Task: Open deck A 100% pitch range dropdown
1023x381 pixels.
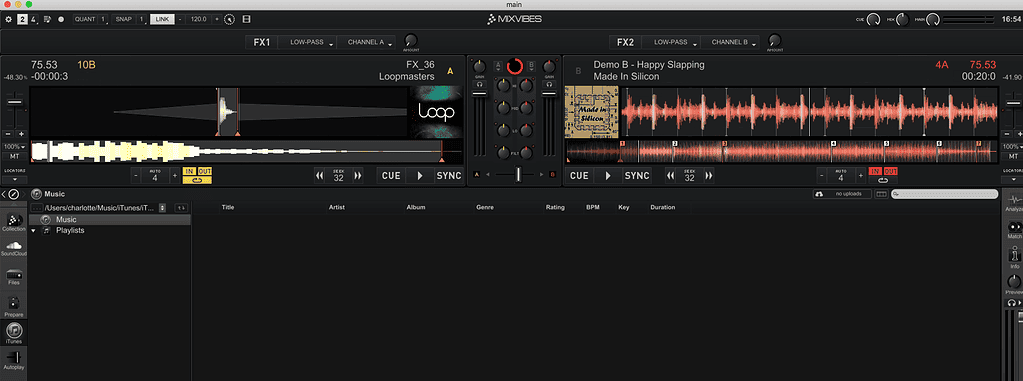Action: 13,147
